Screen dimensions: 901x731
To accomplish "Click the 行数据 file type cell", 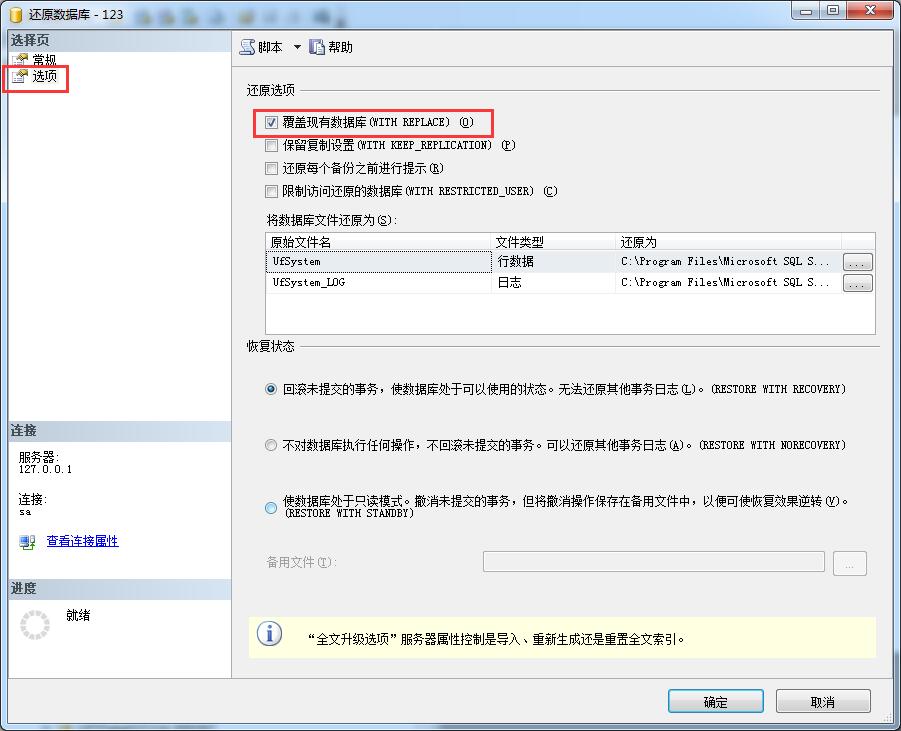I will (553, 261).
